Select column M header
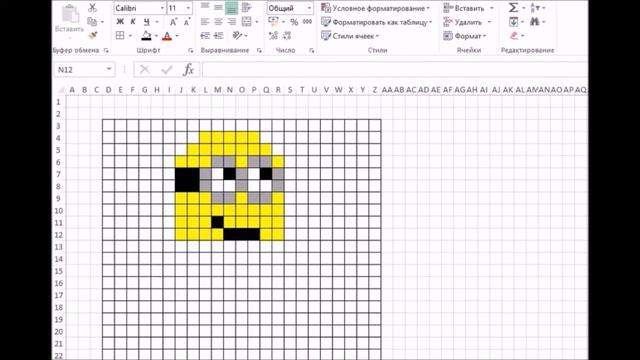The width and height of the screenshot is (640, 360). point(218,90)
